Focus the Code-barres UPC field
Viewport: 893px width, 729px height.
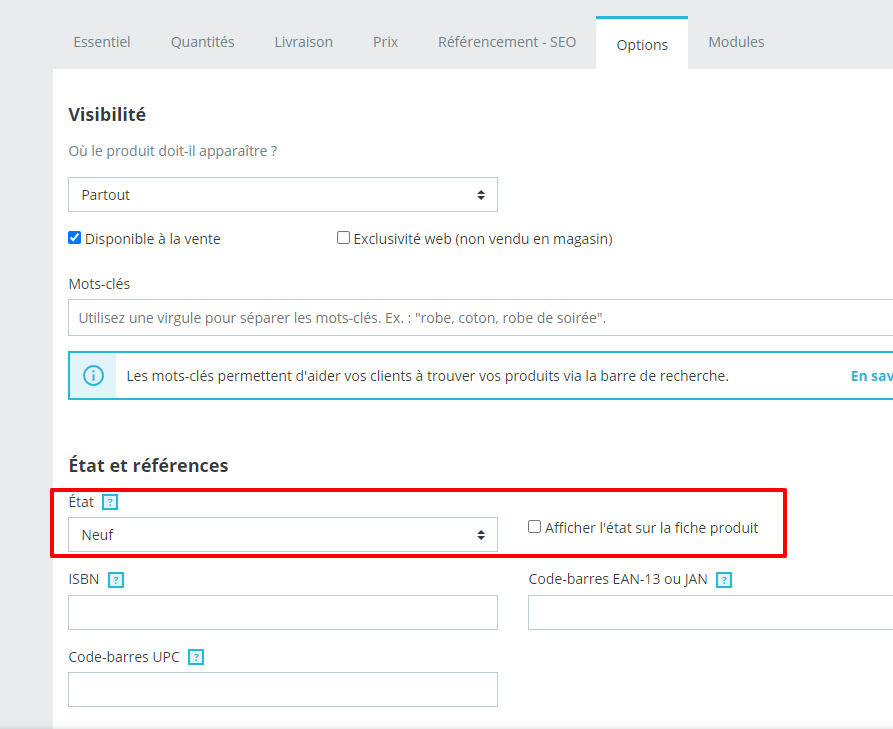[283, 690]
